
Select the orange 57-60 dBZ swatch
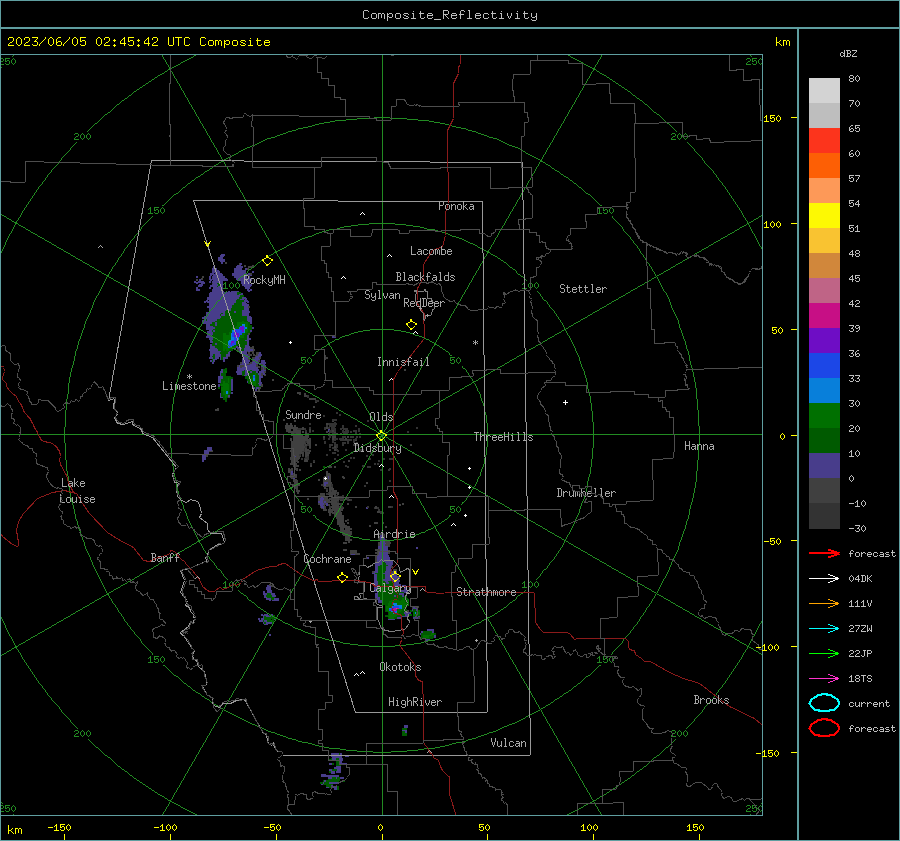[824, 166]
